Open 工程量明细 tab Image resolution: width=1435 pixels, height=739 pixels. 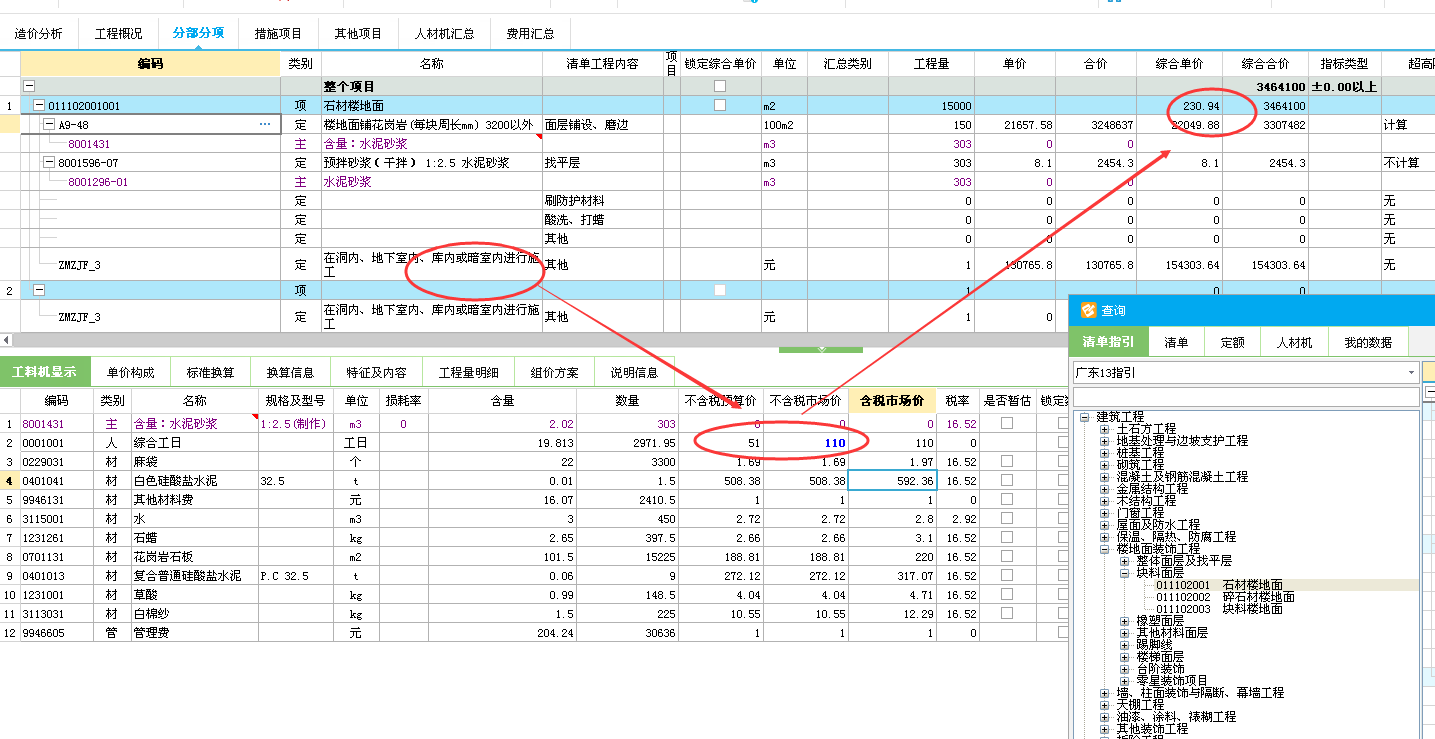(x=469, y=372)
